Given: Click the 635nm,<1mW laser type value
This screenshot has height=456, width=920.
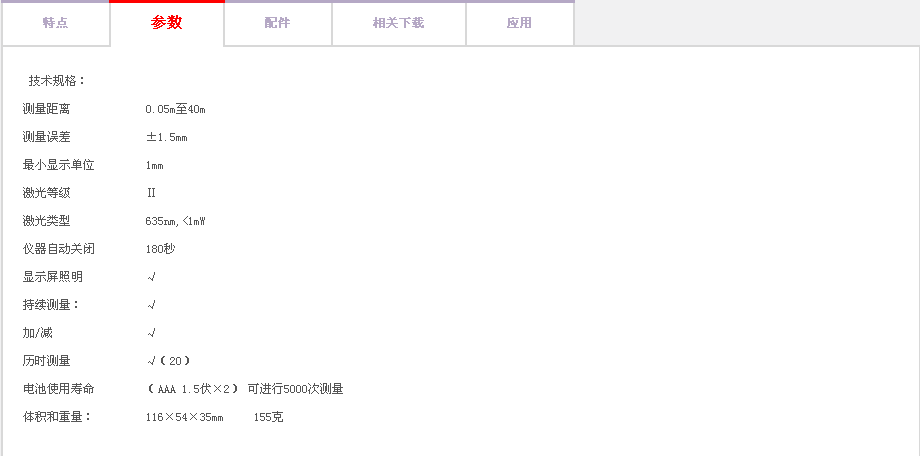Looking at the screenshot, I should (x=175, y=221).
